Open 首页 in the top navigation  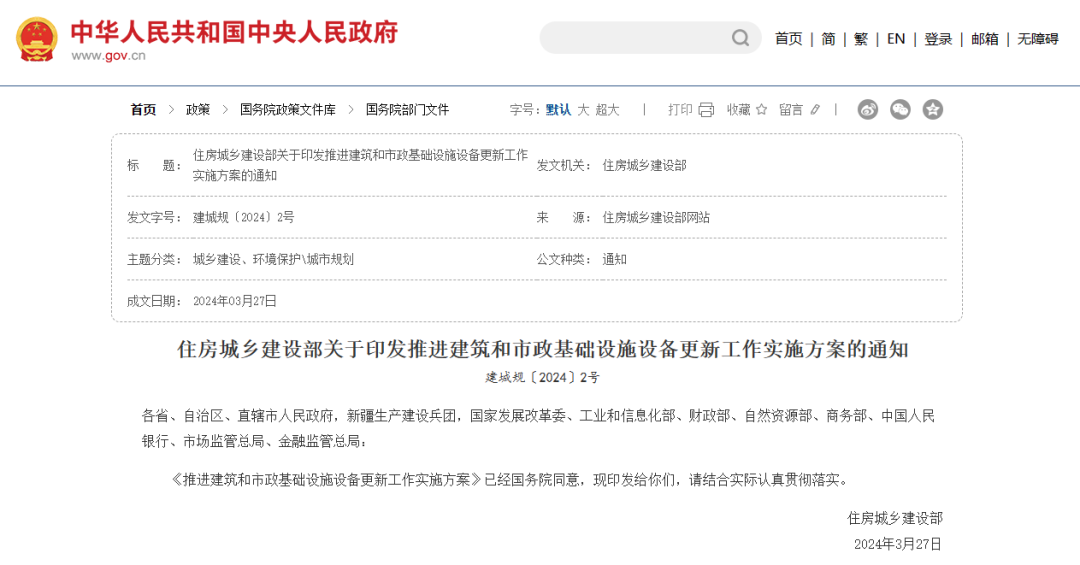[789, 39]
